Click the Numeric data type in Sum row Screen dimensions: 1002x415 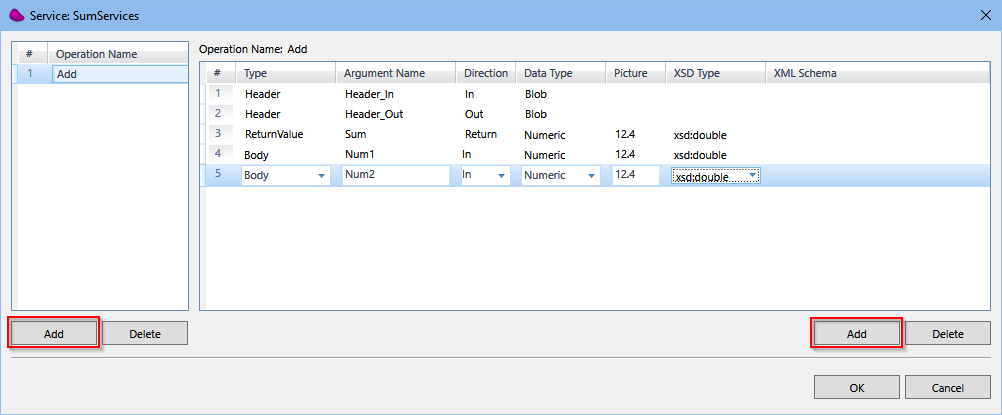click(x=544, y=136)
